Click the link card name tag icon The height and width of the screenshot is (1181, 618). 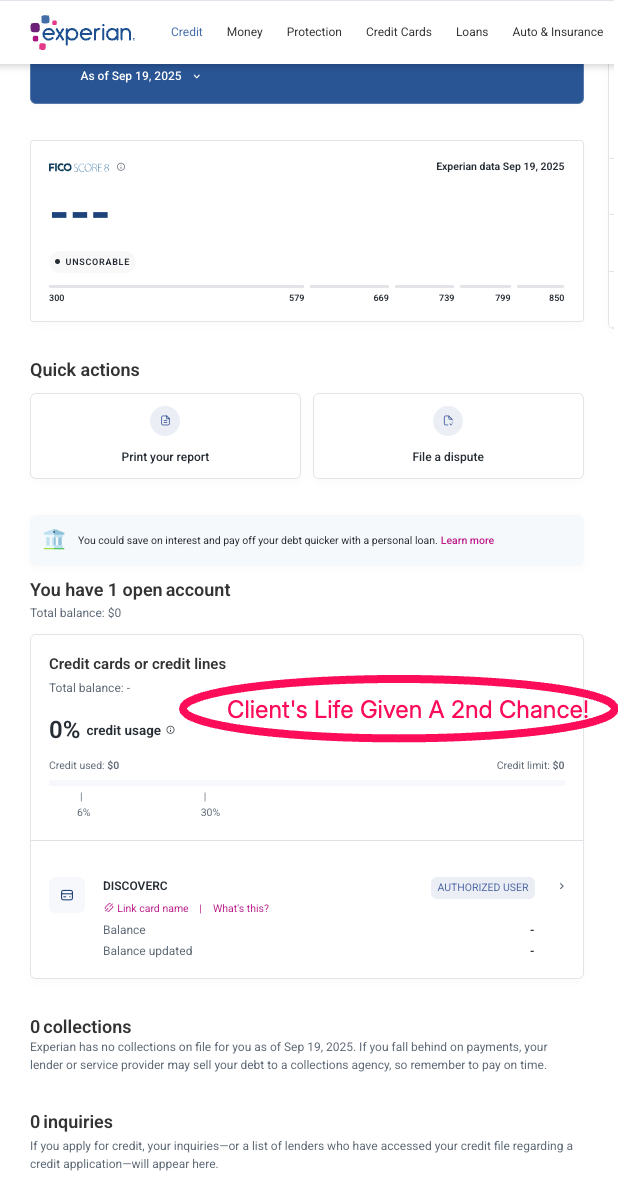click(109, 908)
